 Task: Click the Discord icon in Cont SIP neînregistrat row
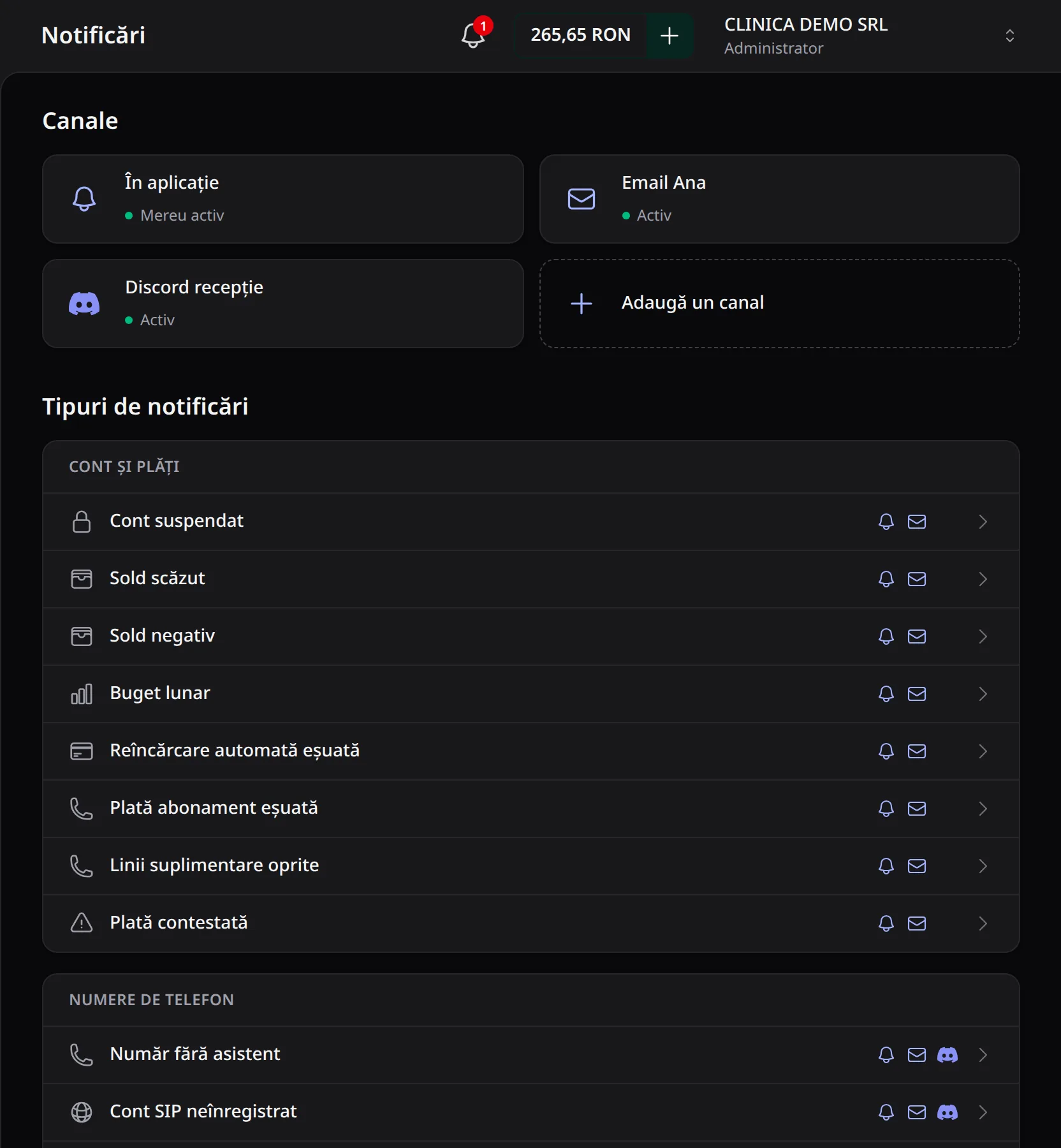pos(948,1112)
